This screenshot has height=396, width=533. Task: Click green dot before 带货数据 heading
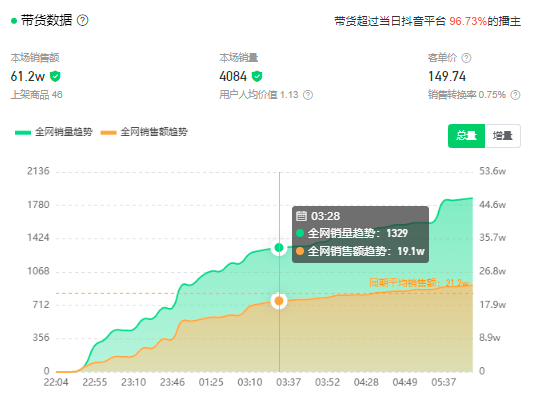(14, 21)
